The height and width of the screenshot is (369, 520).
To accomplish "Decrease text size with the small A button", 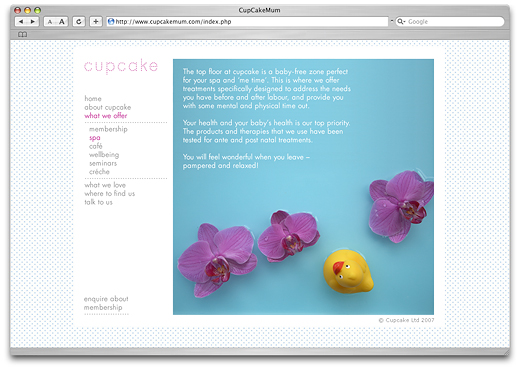I will pyautogui.click(x=50, y=22).
